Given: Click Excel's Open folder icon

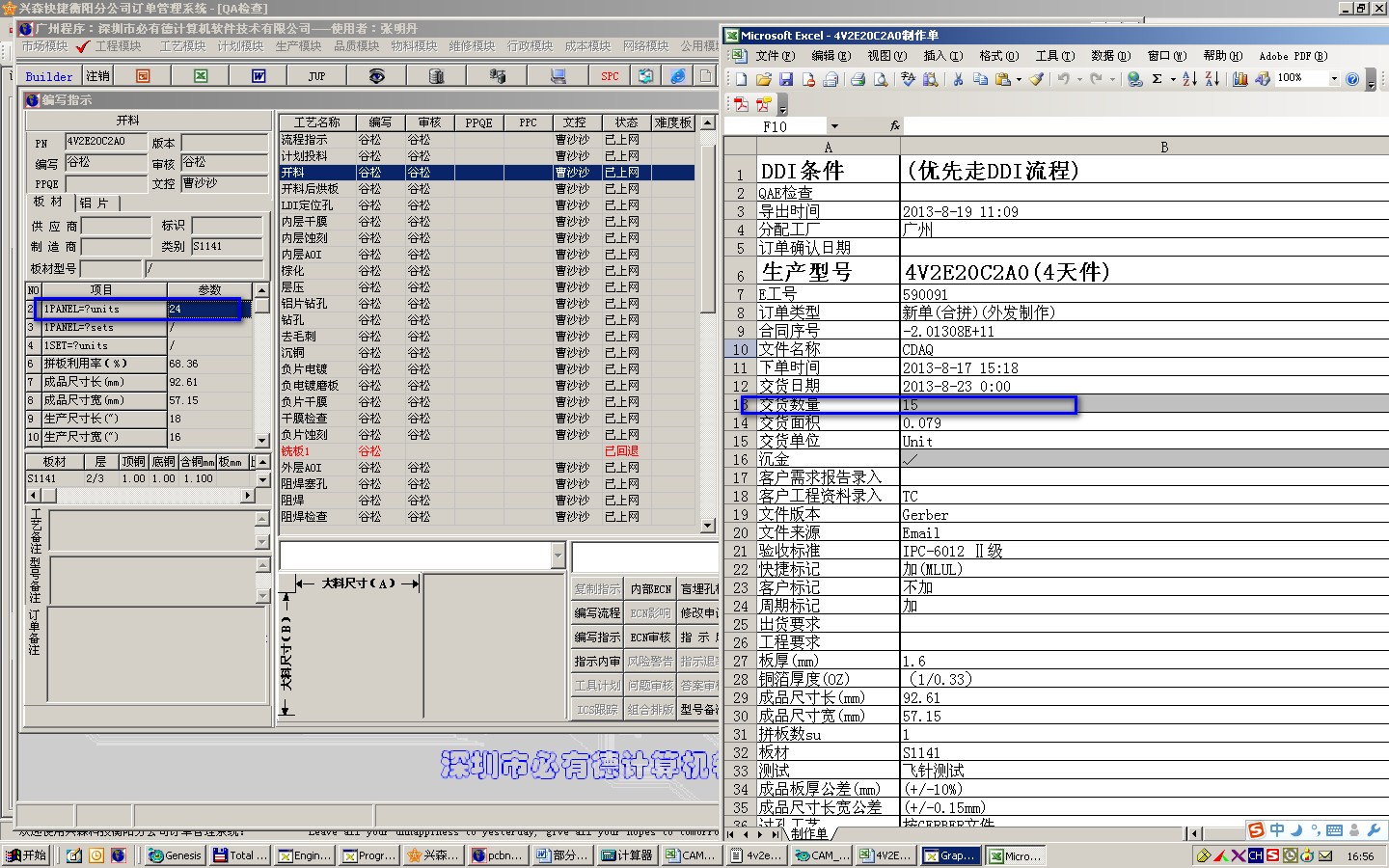Looking at the screenshot, I should click(x=763, y=79).
